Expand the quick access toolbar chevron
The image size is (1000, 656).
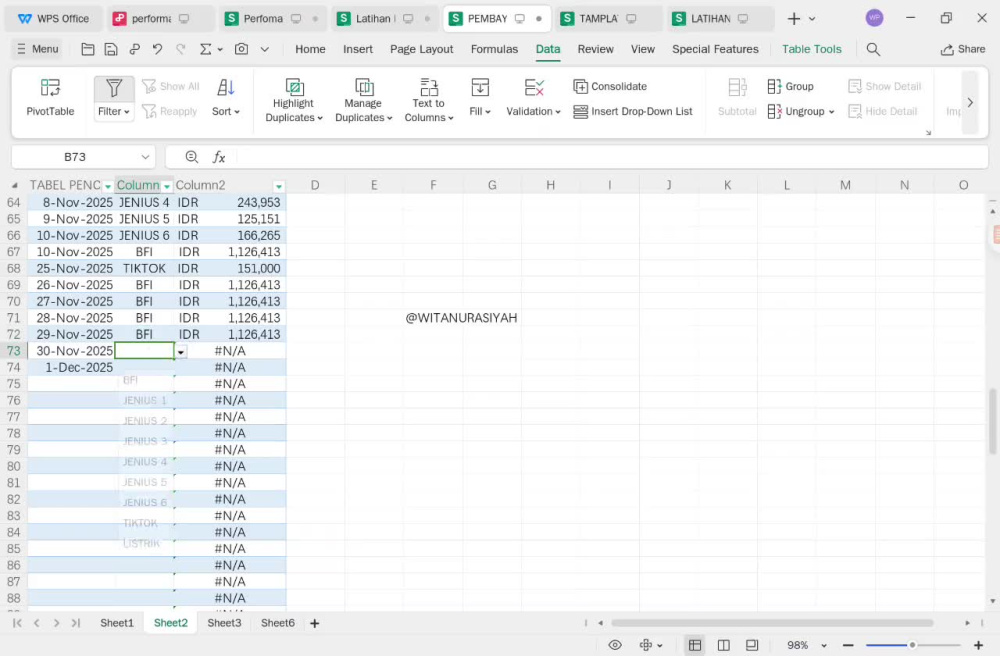click(x=265, y=49)
